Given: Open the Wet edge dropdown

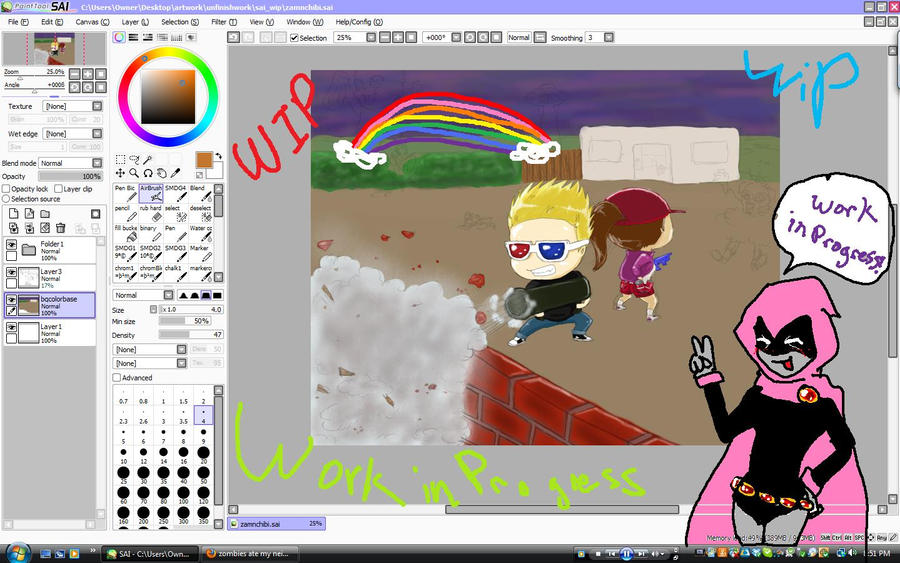Looking at the screenshot, I should [72, 134].
